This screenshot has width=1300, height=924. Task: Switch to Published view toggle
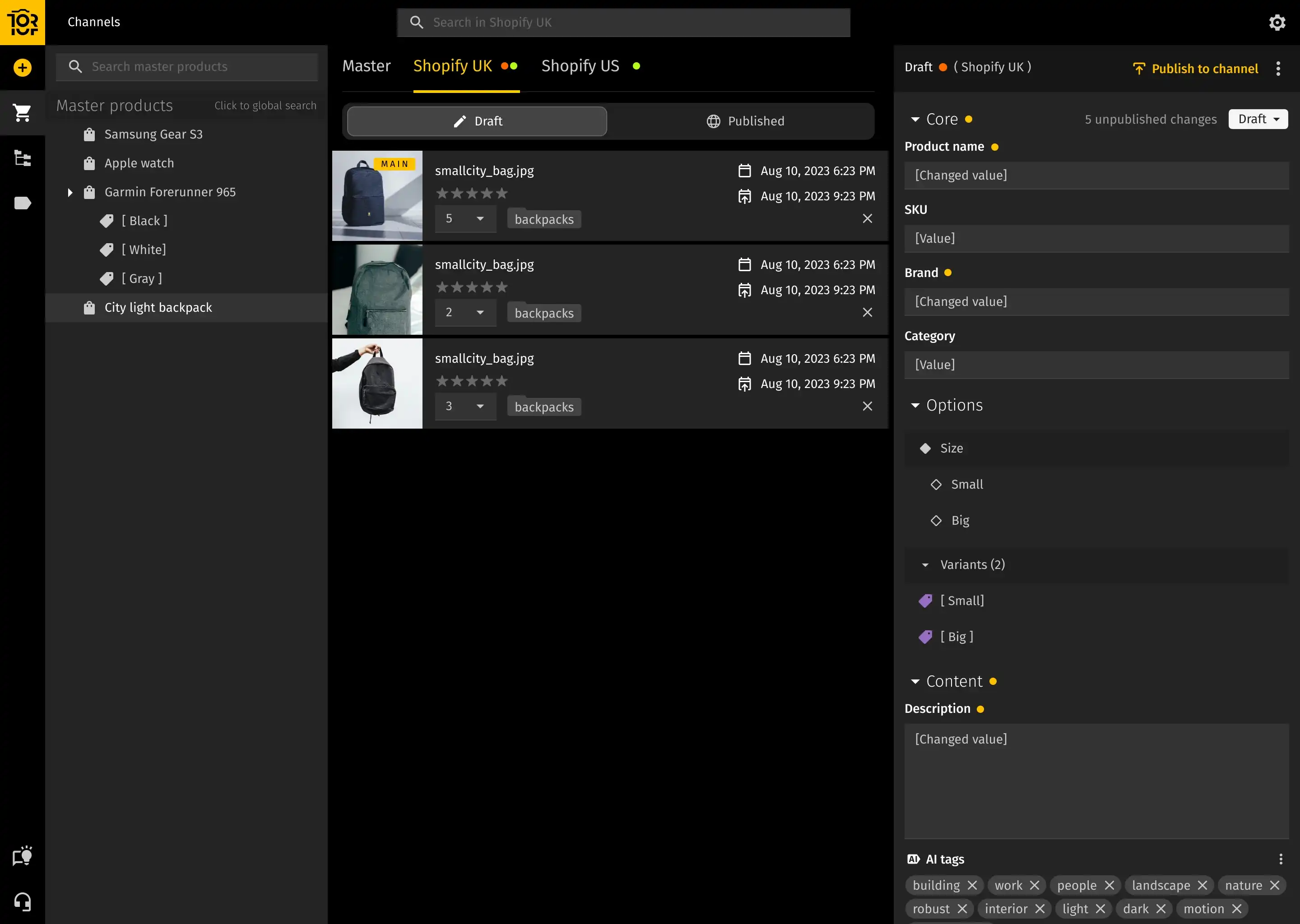(x=744, y=121)
